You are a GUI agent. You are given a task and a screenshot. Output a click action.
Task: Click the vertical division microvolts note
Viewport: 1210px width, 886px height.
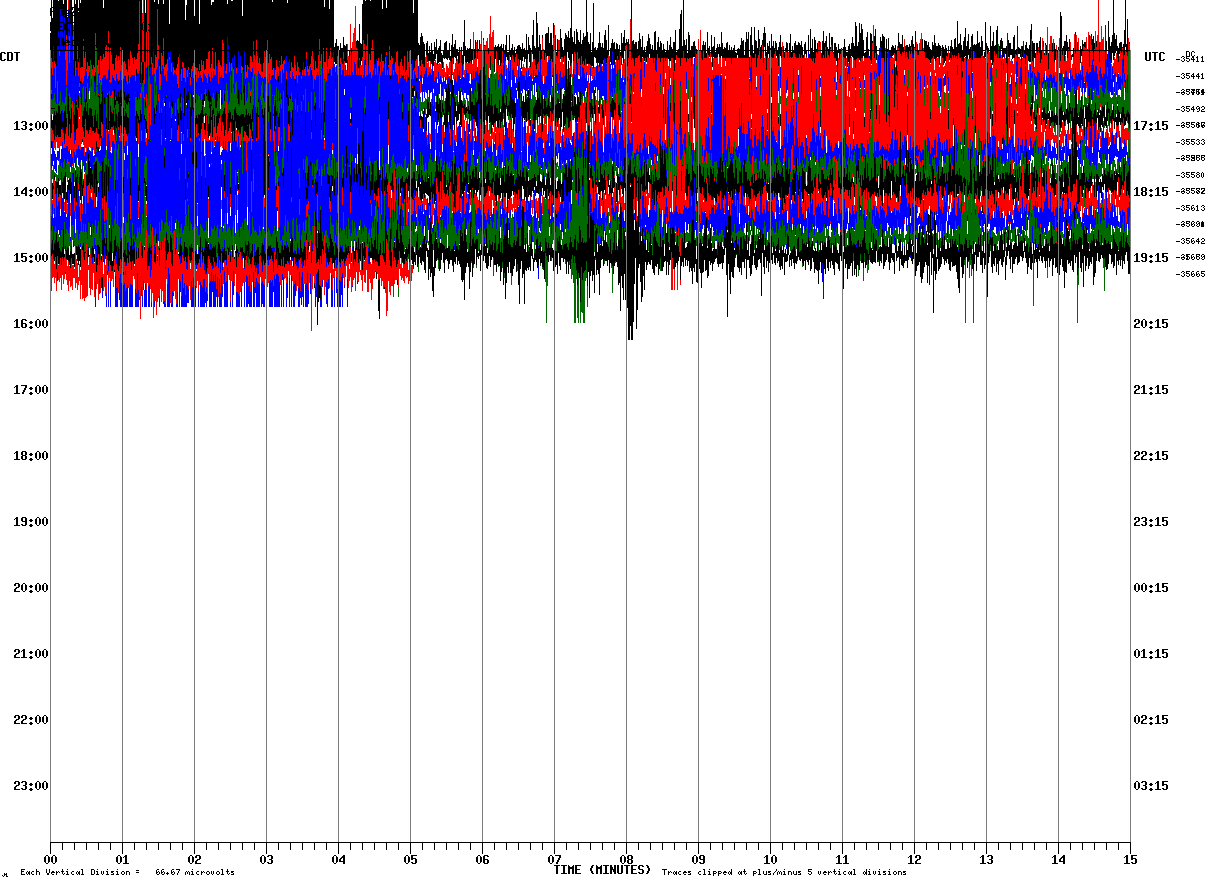point(127,873)
